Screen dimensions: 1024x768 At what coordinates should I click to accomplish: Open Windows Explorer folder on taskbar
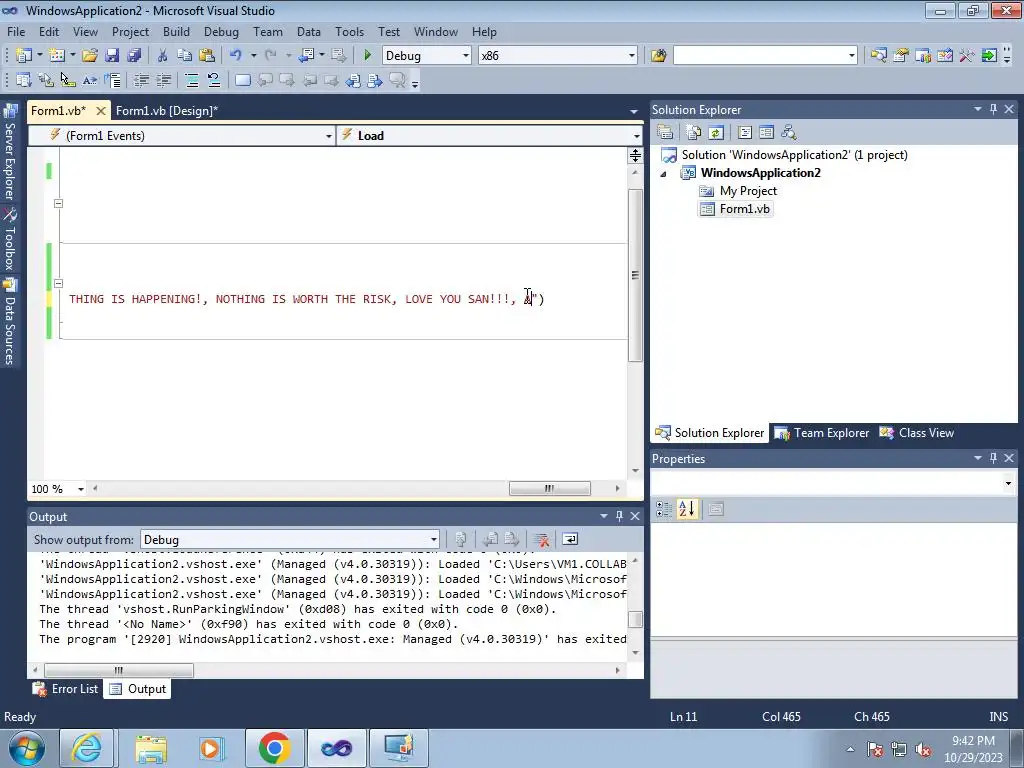click(x=151, y=748)
